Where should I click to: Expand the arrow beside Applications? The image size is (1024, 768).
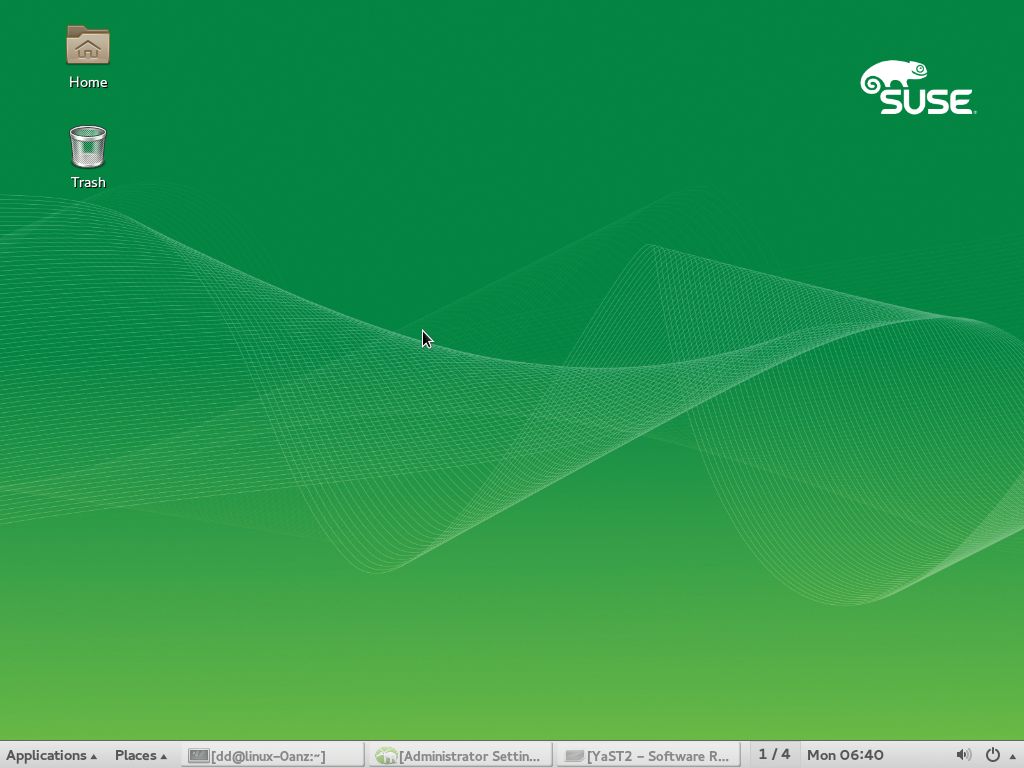pyautogui.click(x=94, y=756)
